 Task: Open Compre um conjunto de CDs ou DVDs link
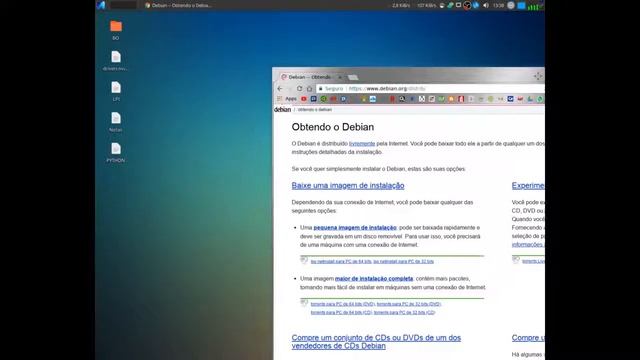click(x=376, y=342)
